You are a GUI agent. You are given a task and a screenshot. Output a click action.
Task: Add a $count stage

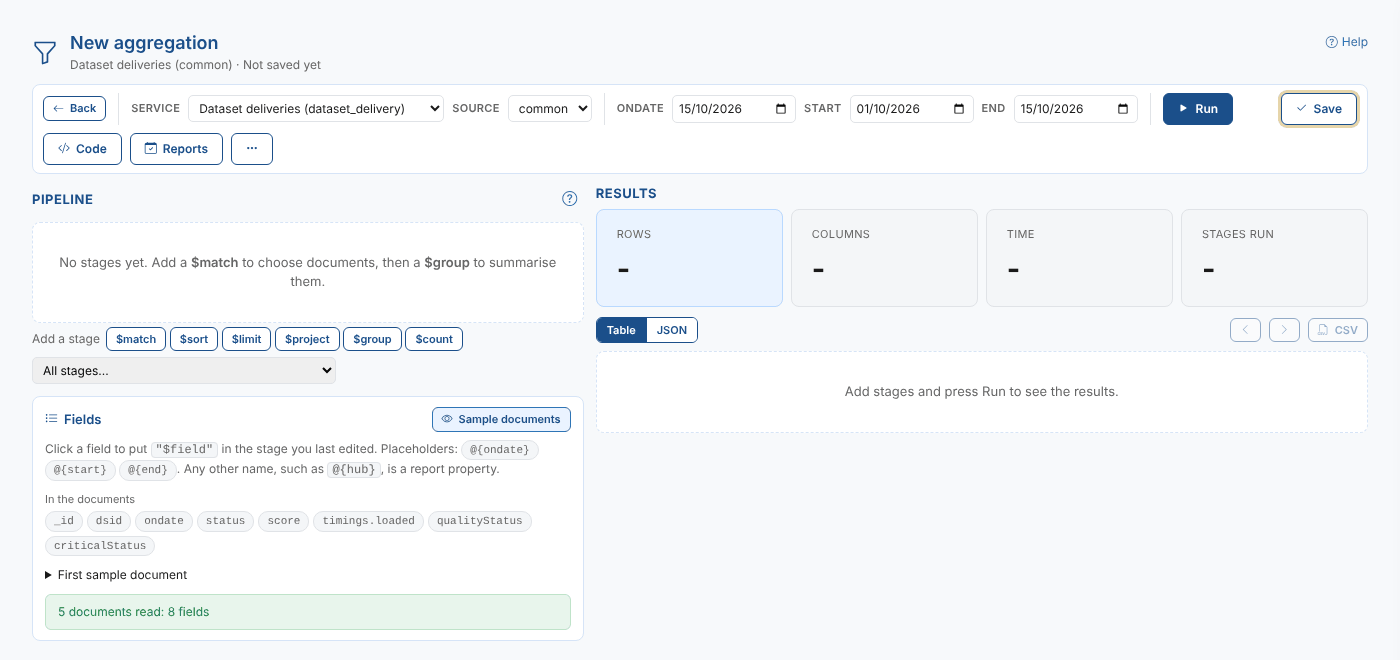[434, 339]
